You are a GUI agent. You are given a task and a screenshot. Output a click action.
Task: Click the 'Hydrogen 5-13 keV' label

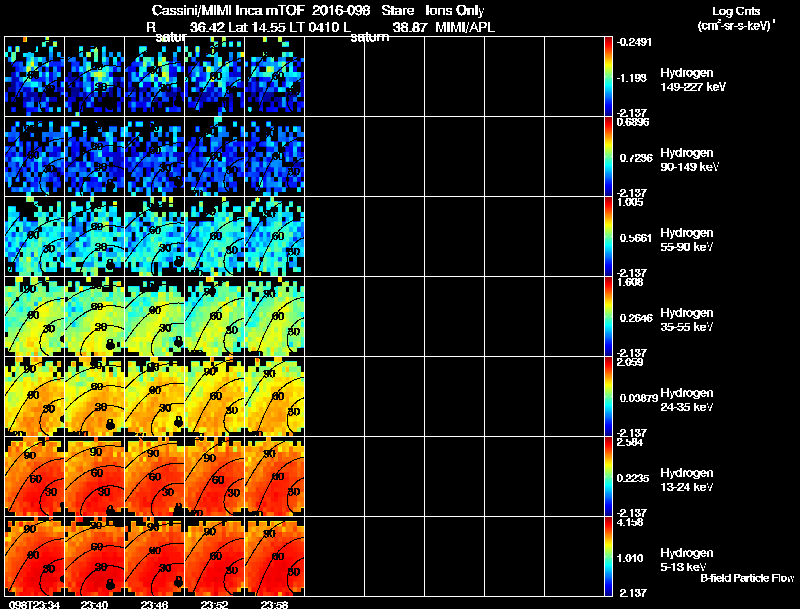click(x=687, y=560)
